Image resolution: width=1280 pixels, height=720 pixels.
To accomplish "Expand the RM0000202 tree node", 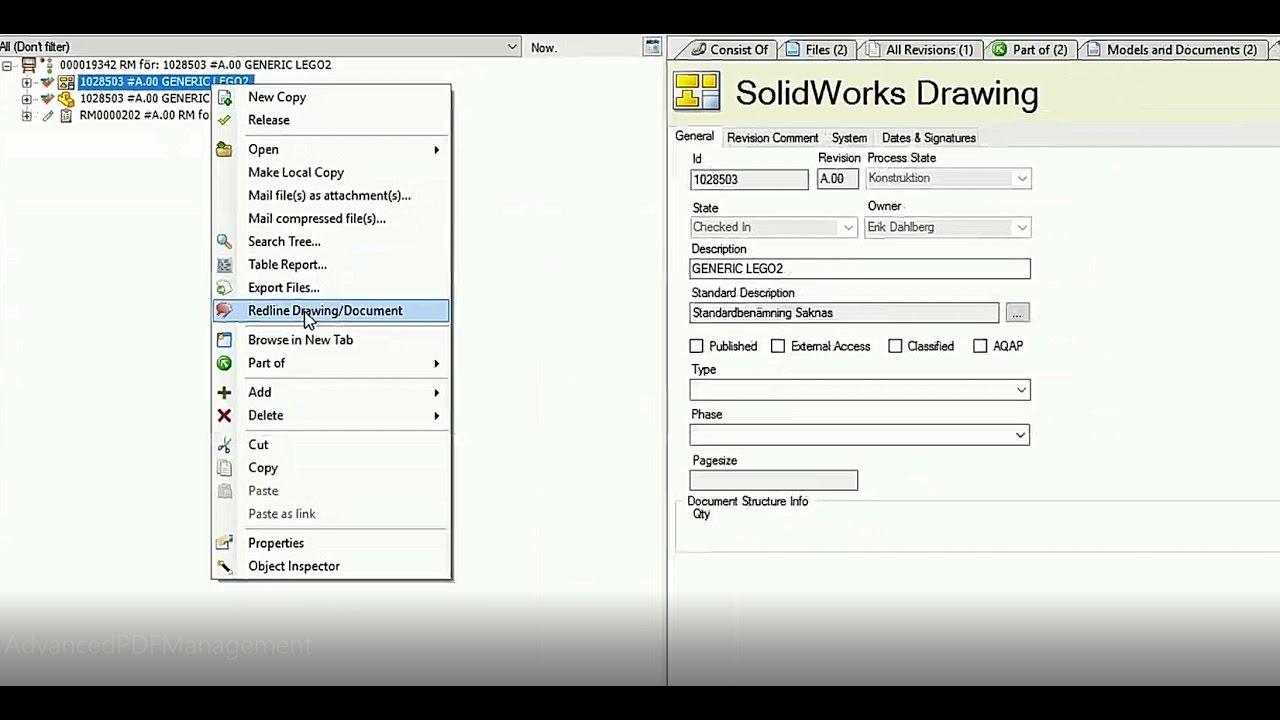I will (x=27, y=115).
